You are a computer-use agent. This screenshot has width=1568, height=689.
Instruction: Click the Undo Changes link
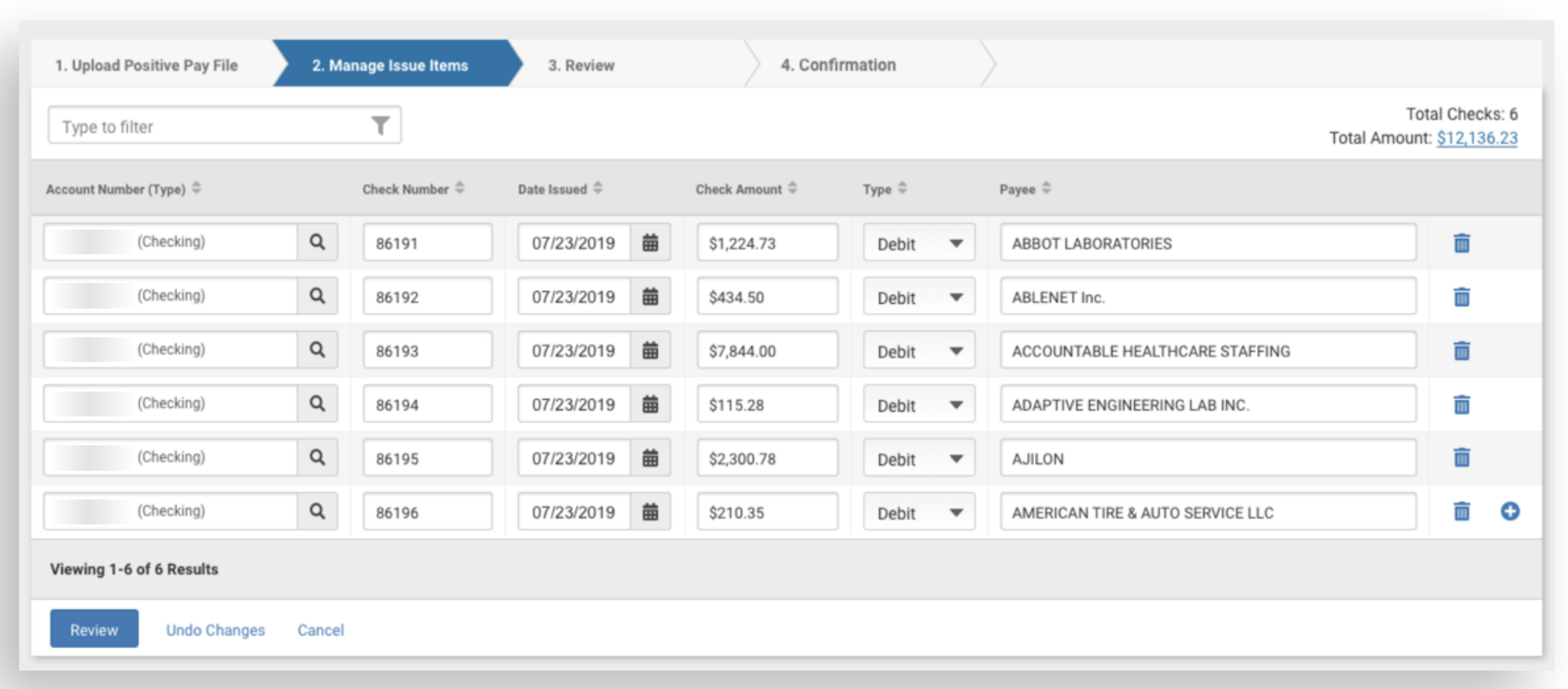pos(215,630)
